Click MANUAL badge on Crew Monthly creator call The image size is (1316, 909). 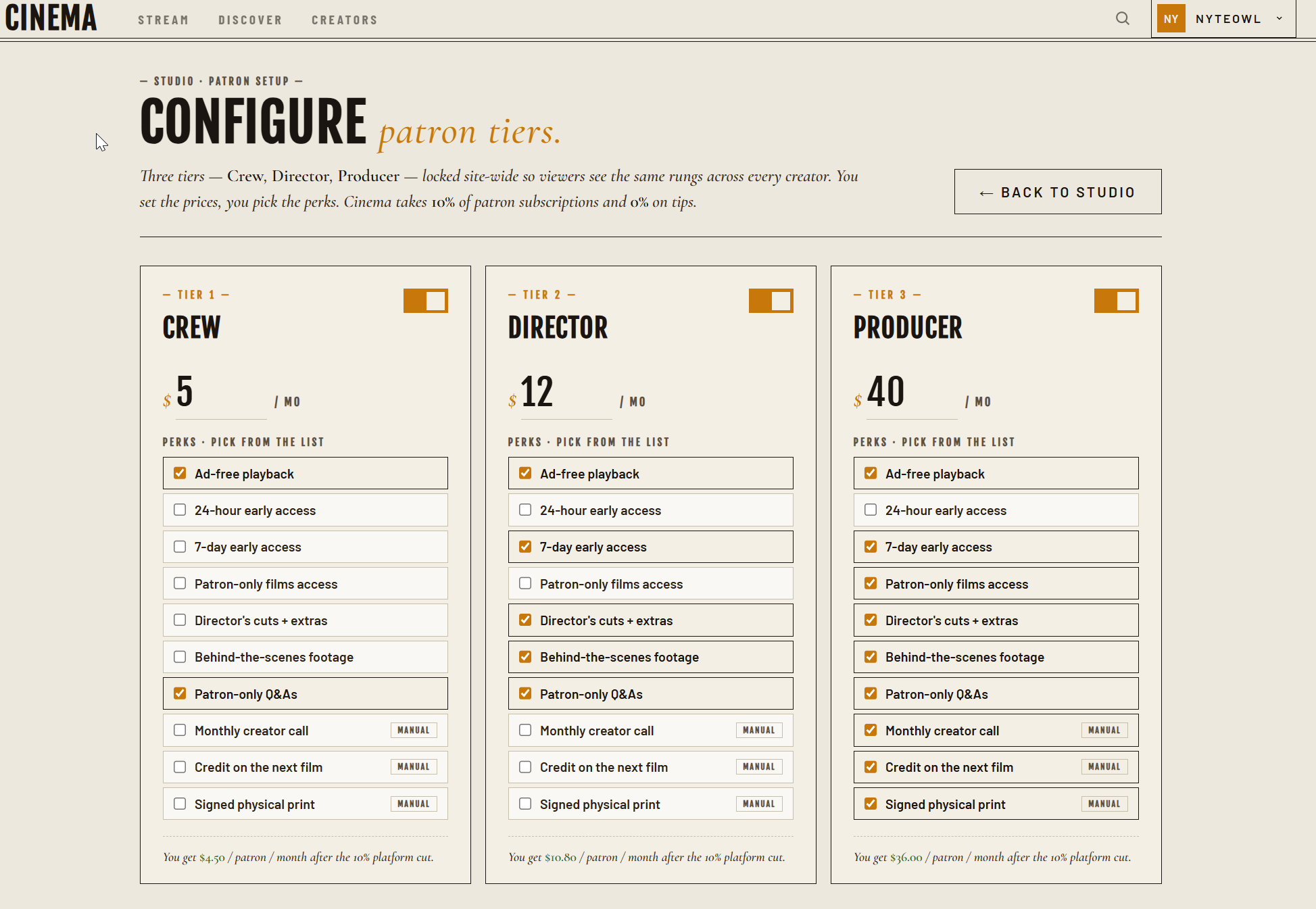(x=414, y=730)
